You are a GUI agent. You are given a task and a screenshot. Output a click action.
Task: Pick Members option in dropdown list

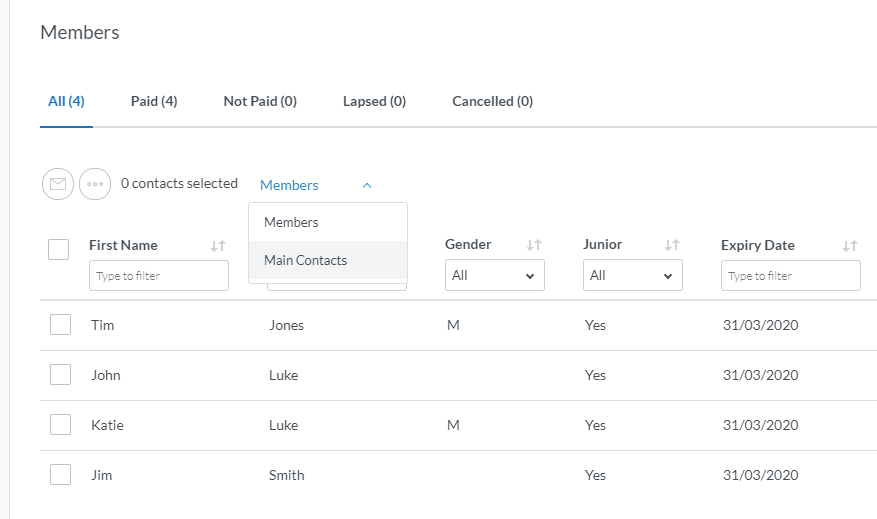pyautogui.click(x=291, y=222)
